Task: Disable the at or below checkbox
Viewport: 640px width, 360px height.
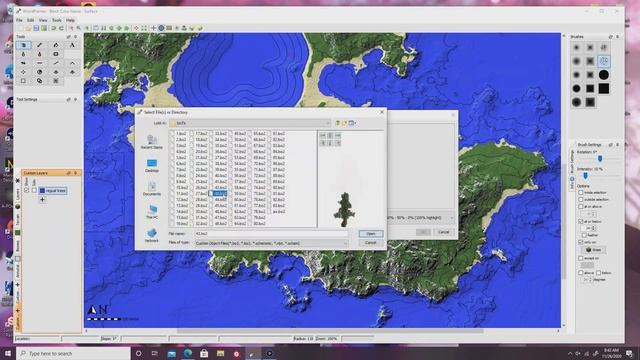Action: click(580, 221)
